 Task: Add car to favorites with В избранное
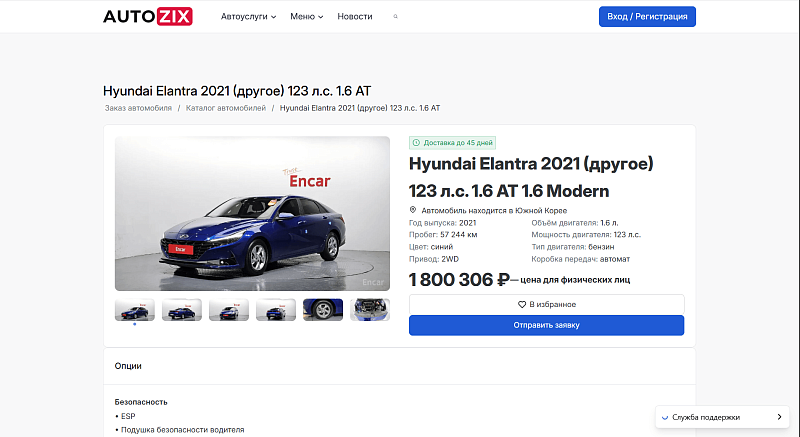coord(546,304)
